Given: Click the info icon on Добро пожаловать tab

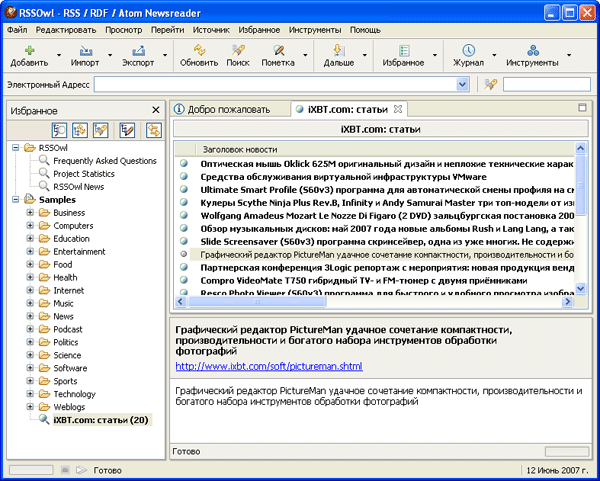Looking at the screenshot, I should [179, 109].
